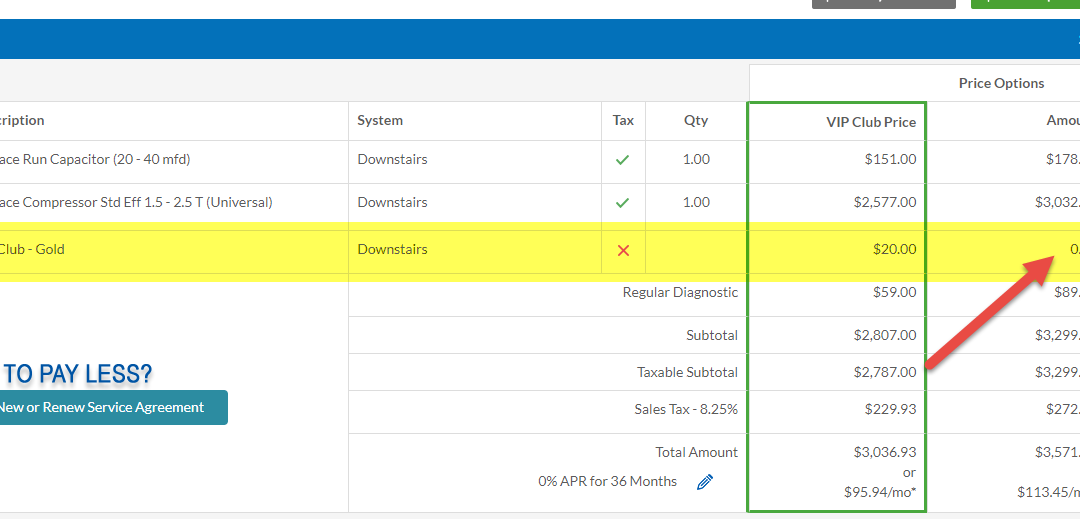Click the 1.00 quantity for Run Capacitor
The image size is (1080, 519).
pyautogui.click(x=695, y=160)
